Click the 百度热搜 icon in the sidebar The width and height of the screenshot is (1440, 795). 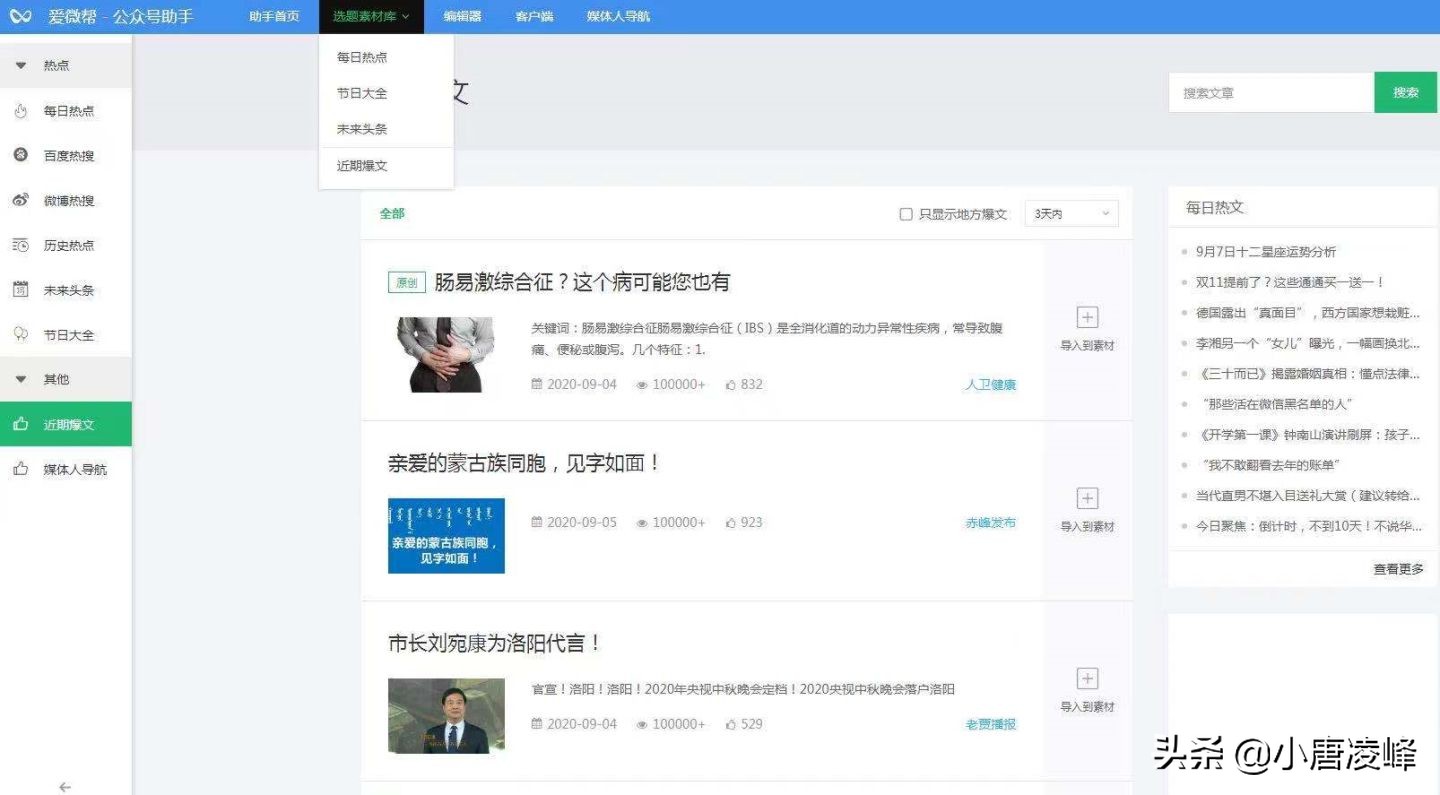click(22, 155)
